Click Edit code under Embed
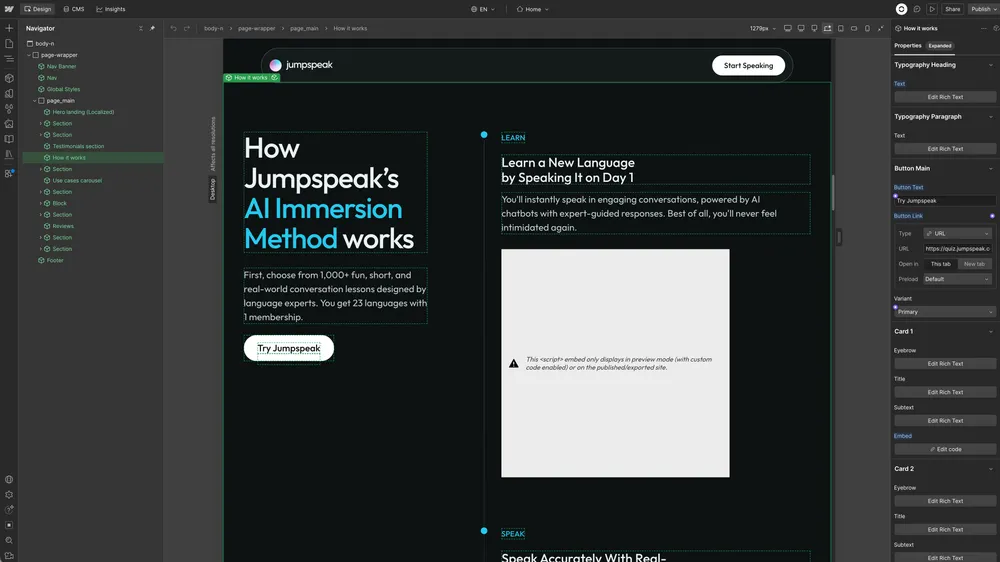This screenshot has height=562, width=1000. (x=945, y=449)
